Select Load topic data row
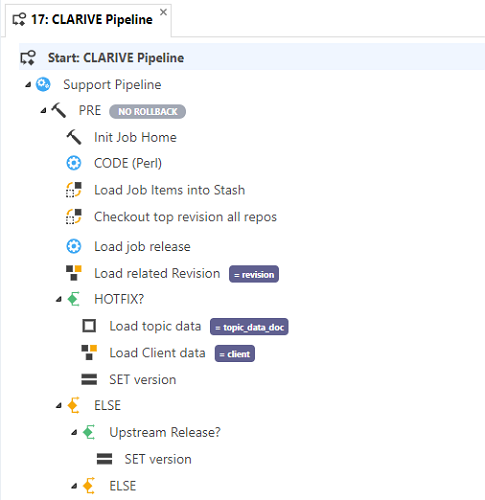485x500 pixels. coord(155,326)
